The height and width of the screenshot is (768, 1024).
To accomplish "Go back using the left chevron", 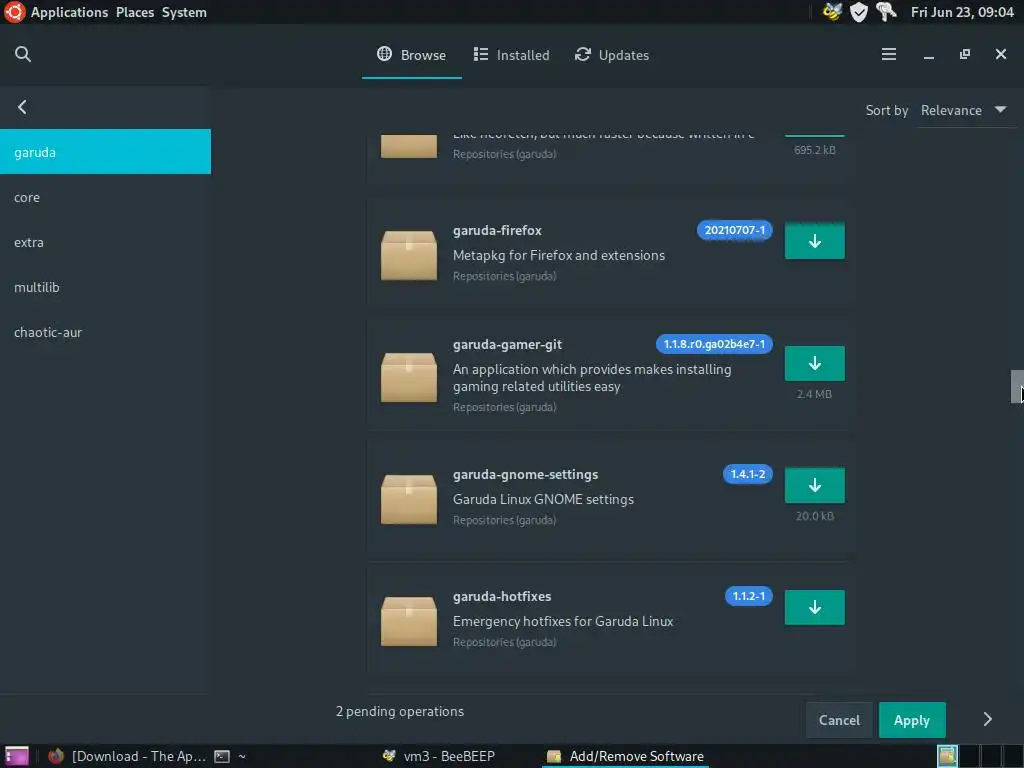I will pyautogui.click(x=22, y=107).
